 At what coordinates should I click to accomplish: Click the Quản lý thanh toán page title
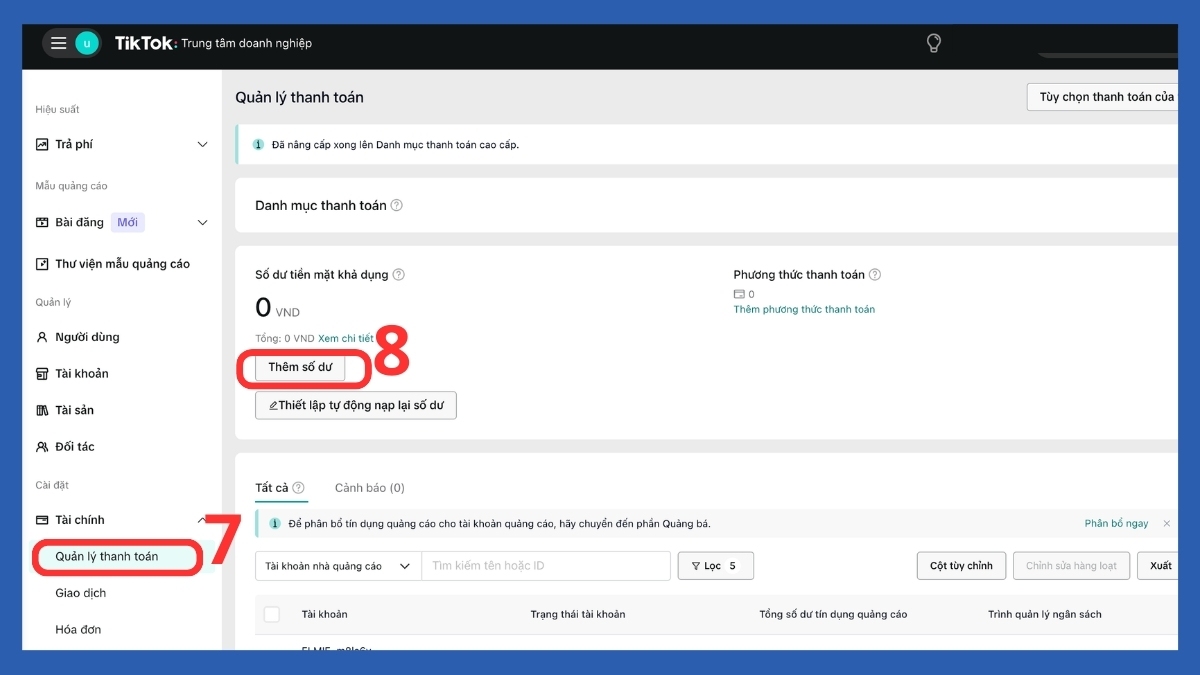[x=299, y=97]
